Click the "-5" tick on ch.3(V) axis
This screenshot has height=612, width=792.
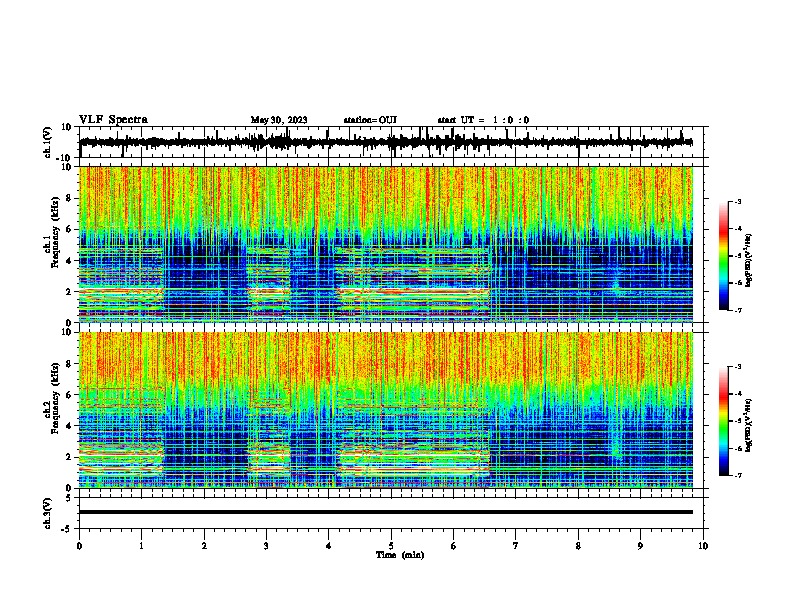click(x=68, y=529)
